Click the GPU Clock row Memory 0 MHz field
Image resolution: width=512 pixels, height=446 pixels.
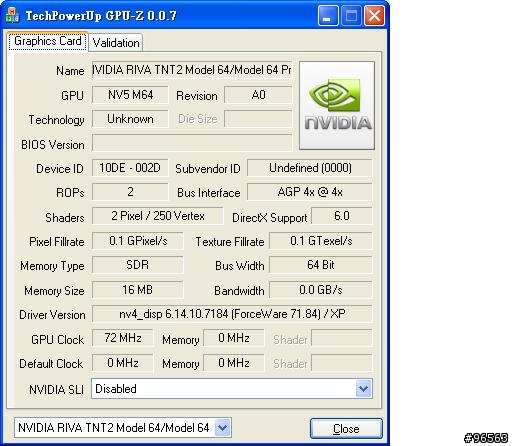234,338
